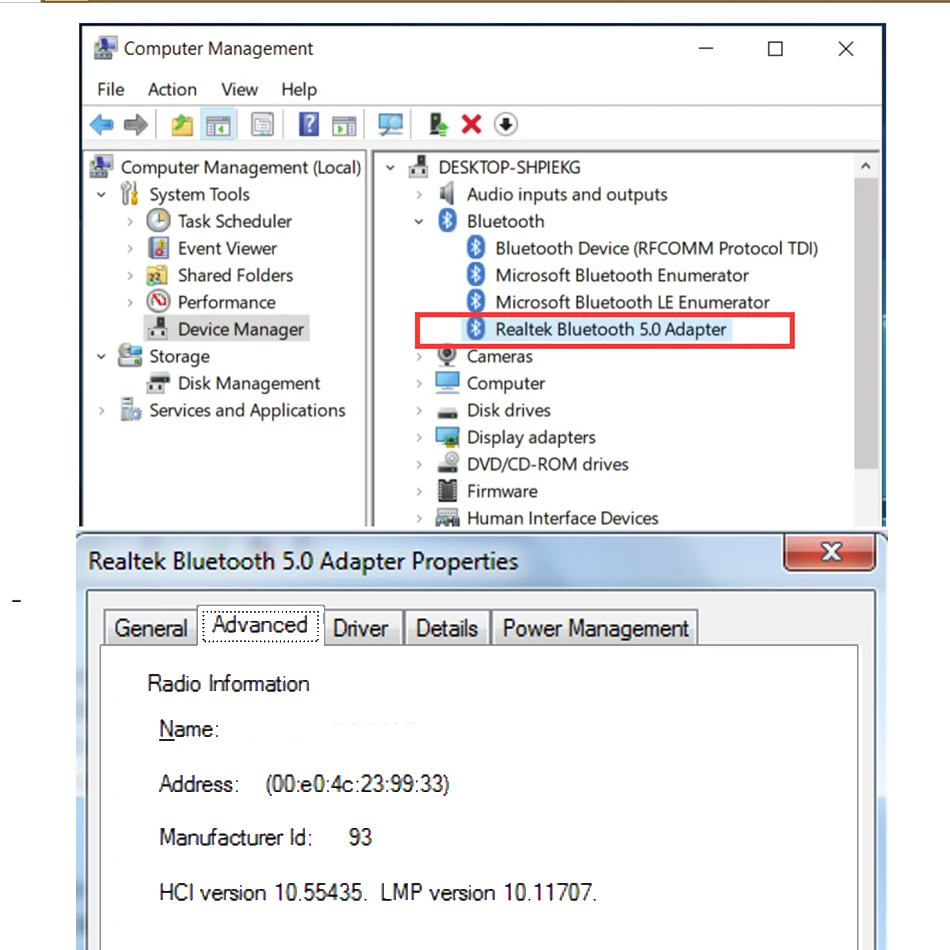Open the View menu
950x950 pixels.
[x=239, y=90]
